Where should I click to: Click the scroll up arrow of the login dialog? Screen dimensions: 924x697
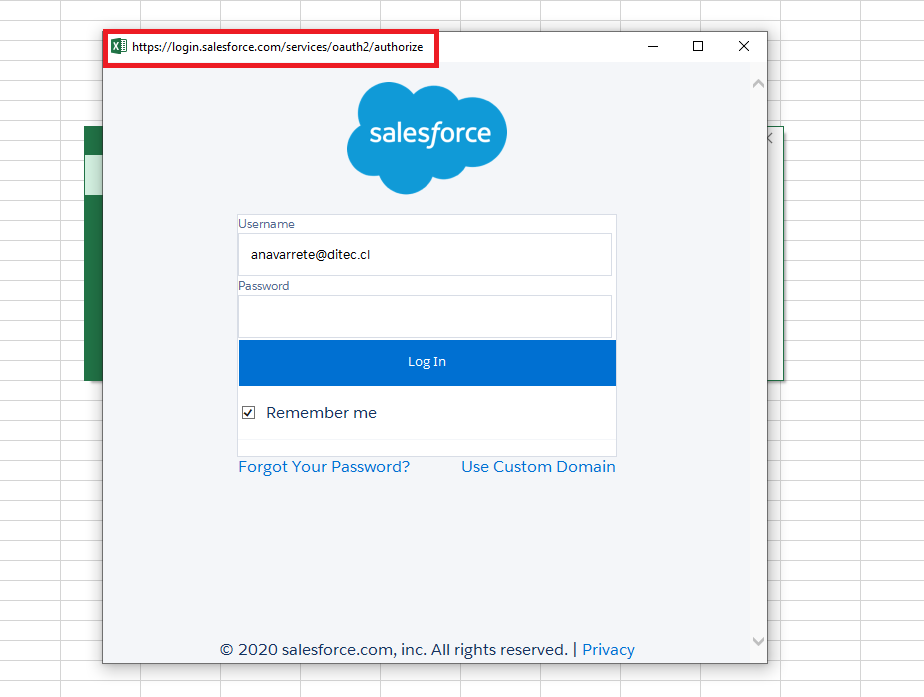758,84
